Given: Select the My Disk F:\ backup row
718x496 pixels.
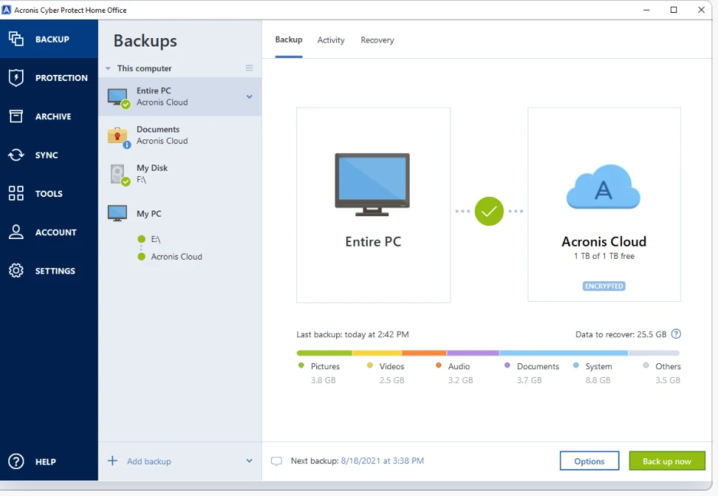Looking at the screenshot, I should [180, 174].
